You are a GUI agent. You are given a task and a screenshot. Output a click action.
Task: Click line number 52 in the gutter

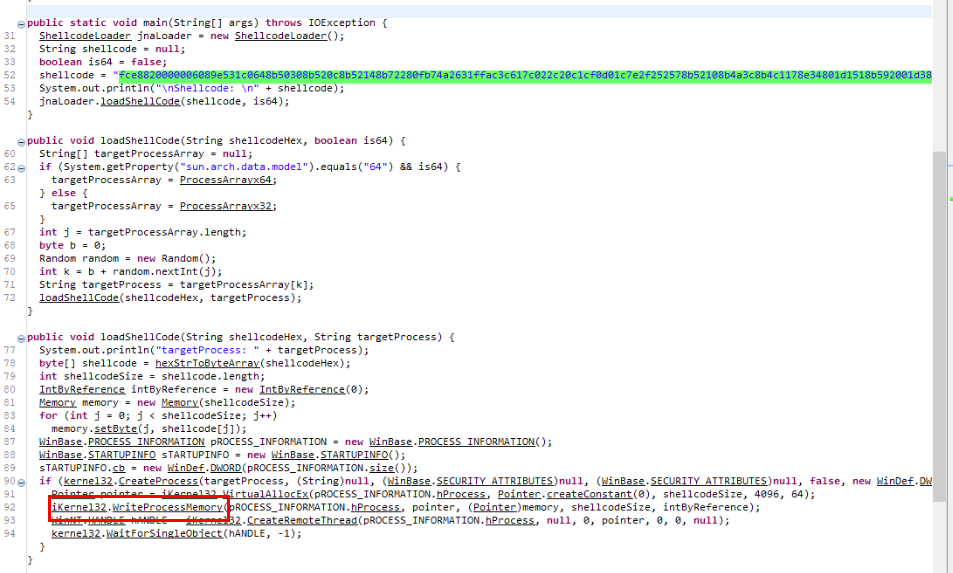coord(10,75)
